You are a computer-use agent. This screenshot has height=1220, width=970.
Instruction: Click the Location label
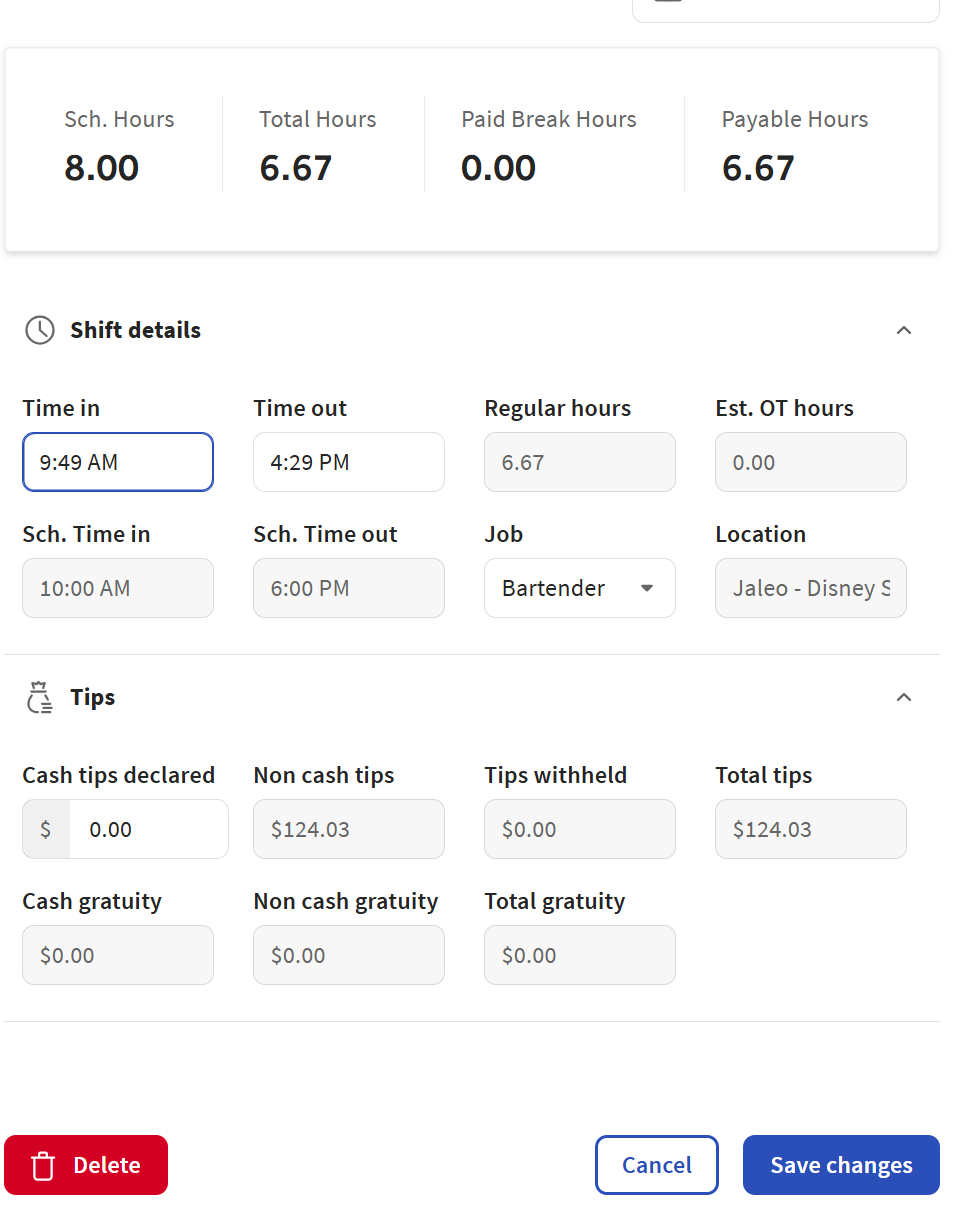click(x=761, y=534)
